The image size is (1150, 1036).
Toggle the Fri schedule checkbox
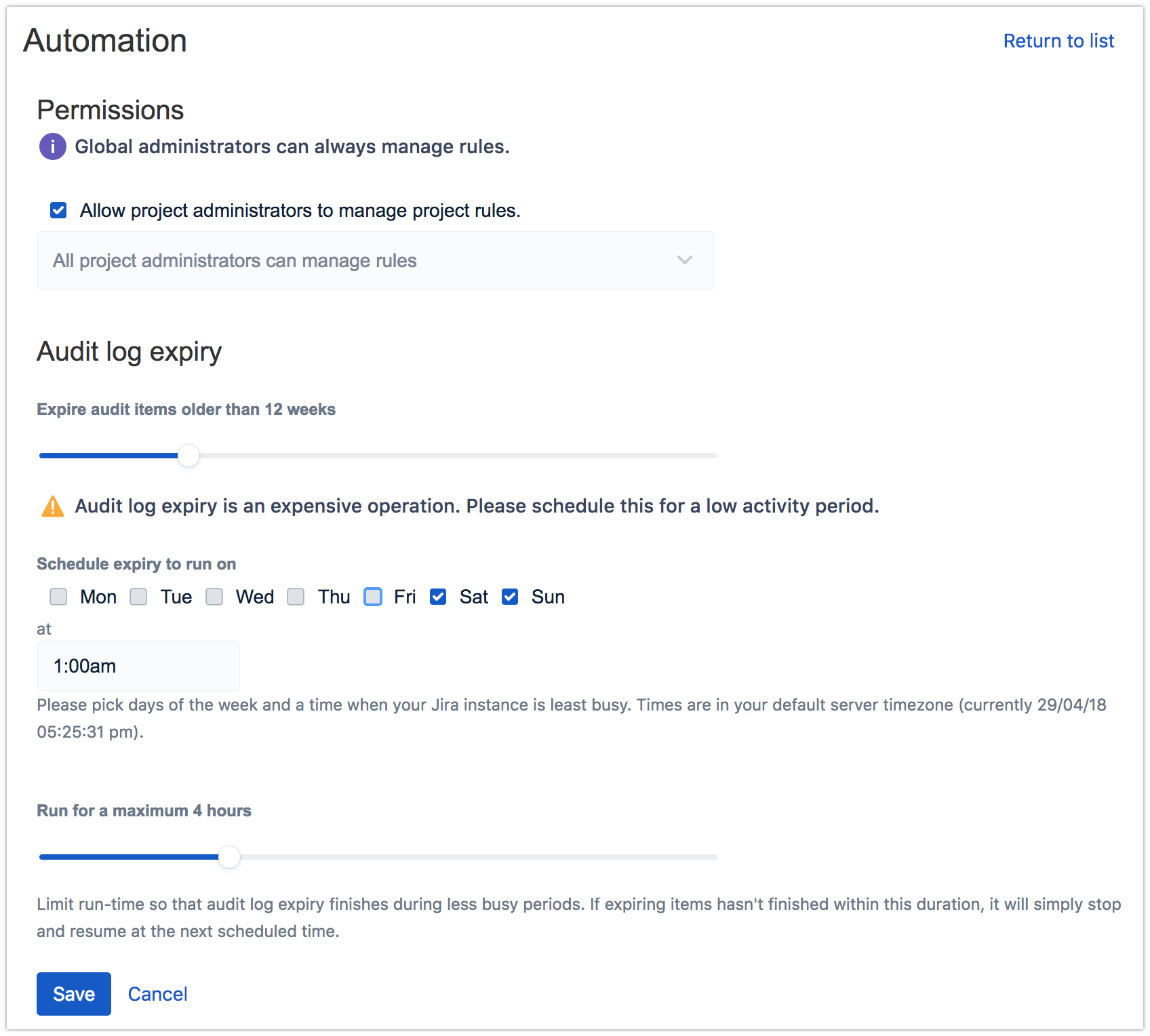coord(373,597)
